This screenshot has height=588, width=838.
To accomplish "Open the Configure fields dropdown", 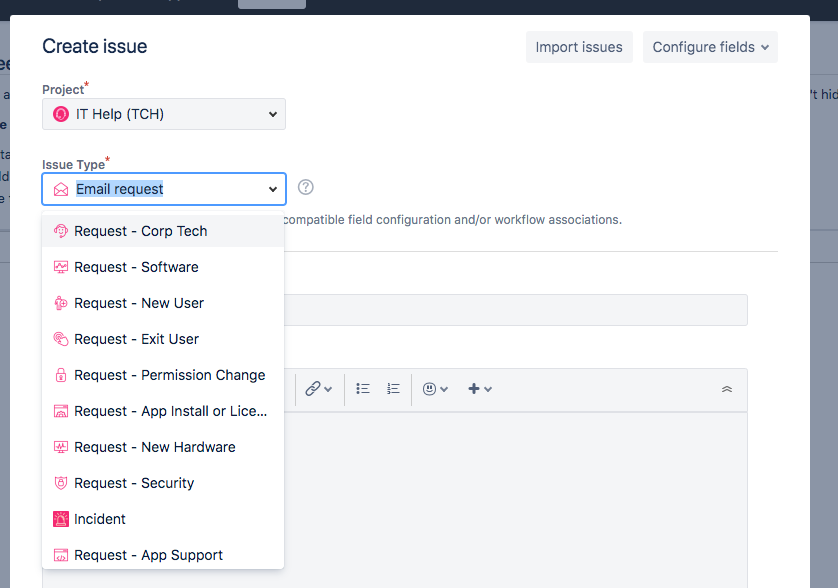I will tap(710, 47).
